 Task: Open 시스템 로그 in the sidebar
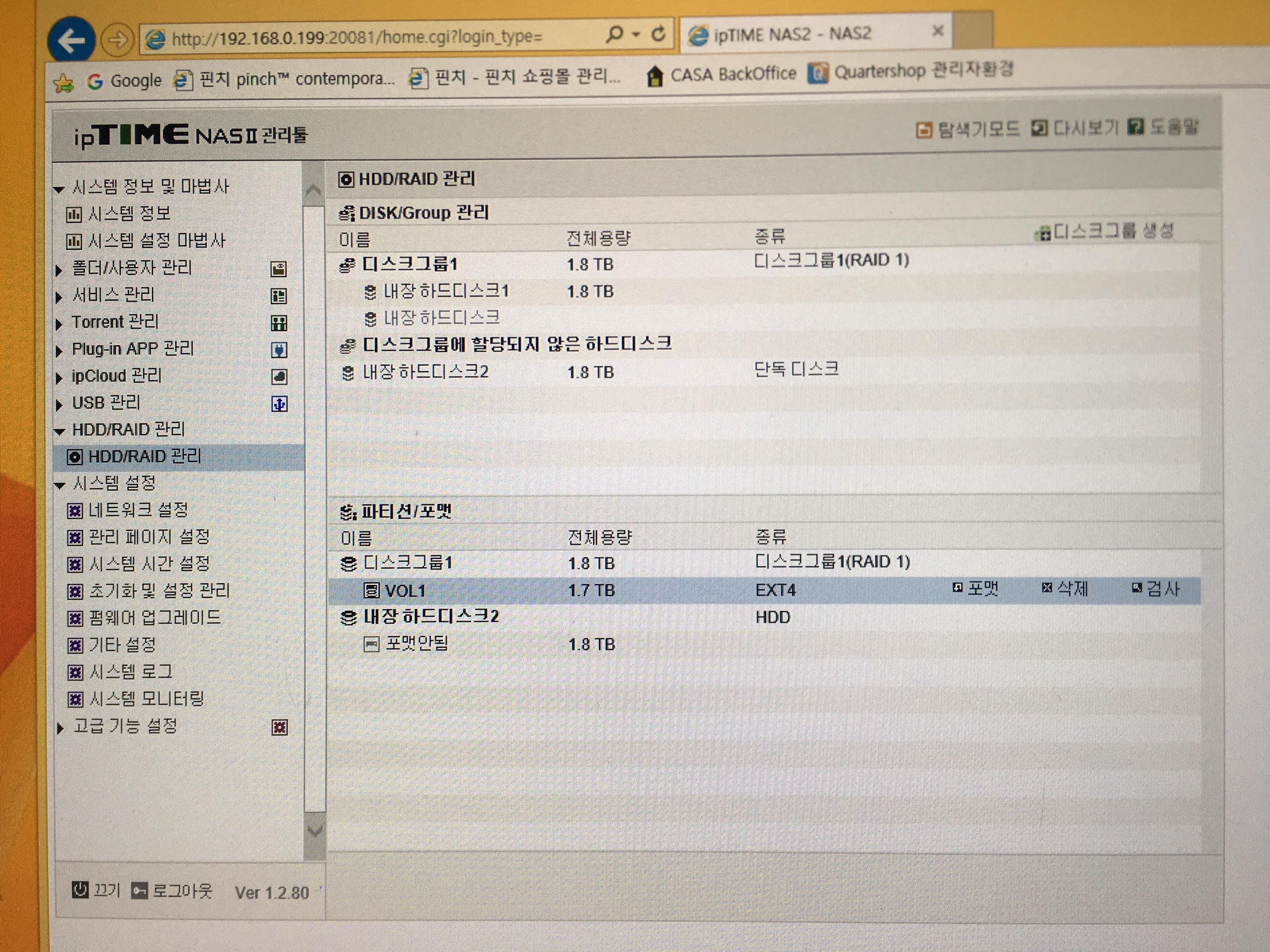point(120,672)
